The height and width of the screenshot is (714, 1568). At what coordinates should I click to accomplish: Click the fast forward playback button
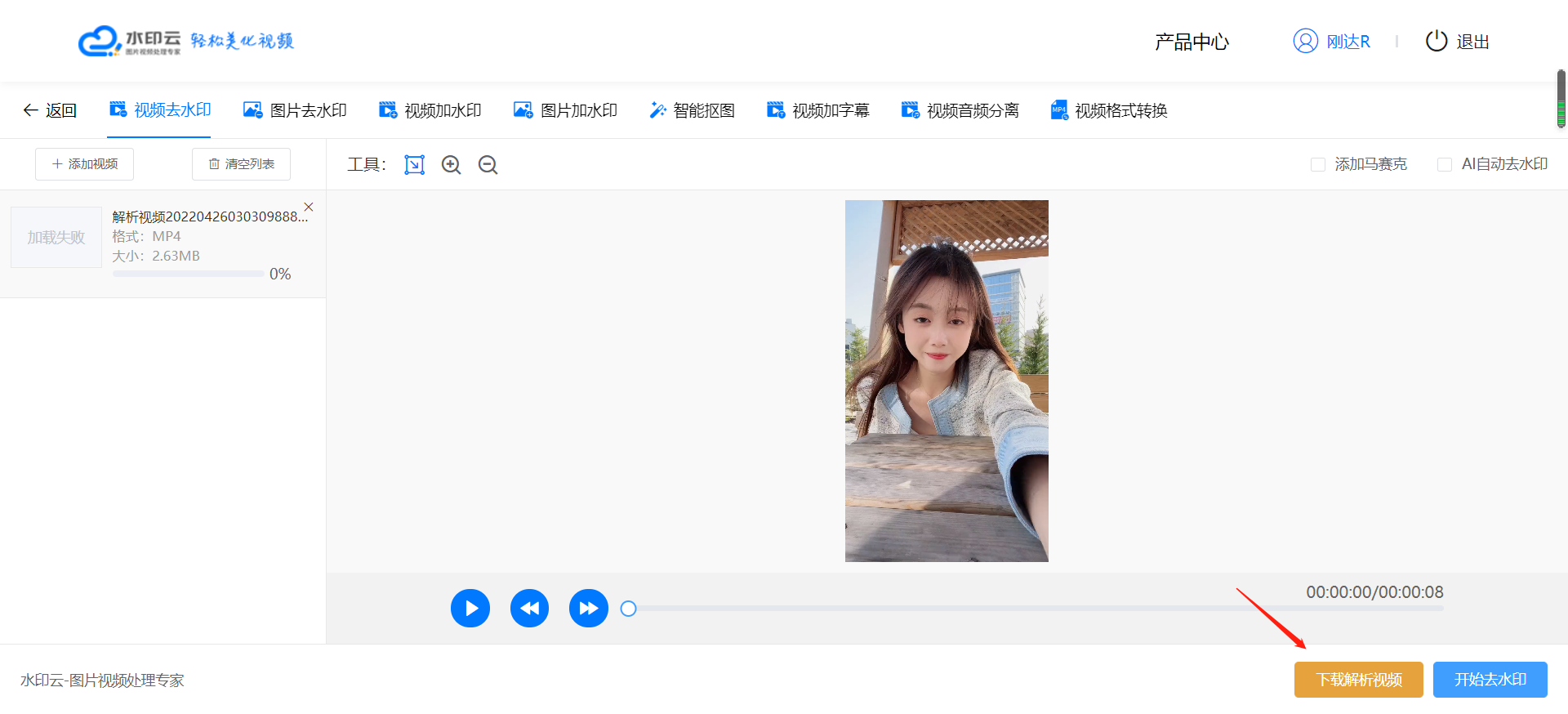[x=588, y=609]
